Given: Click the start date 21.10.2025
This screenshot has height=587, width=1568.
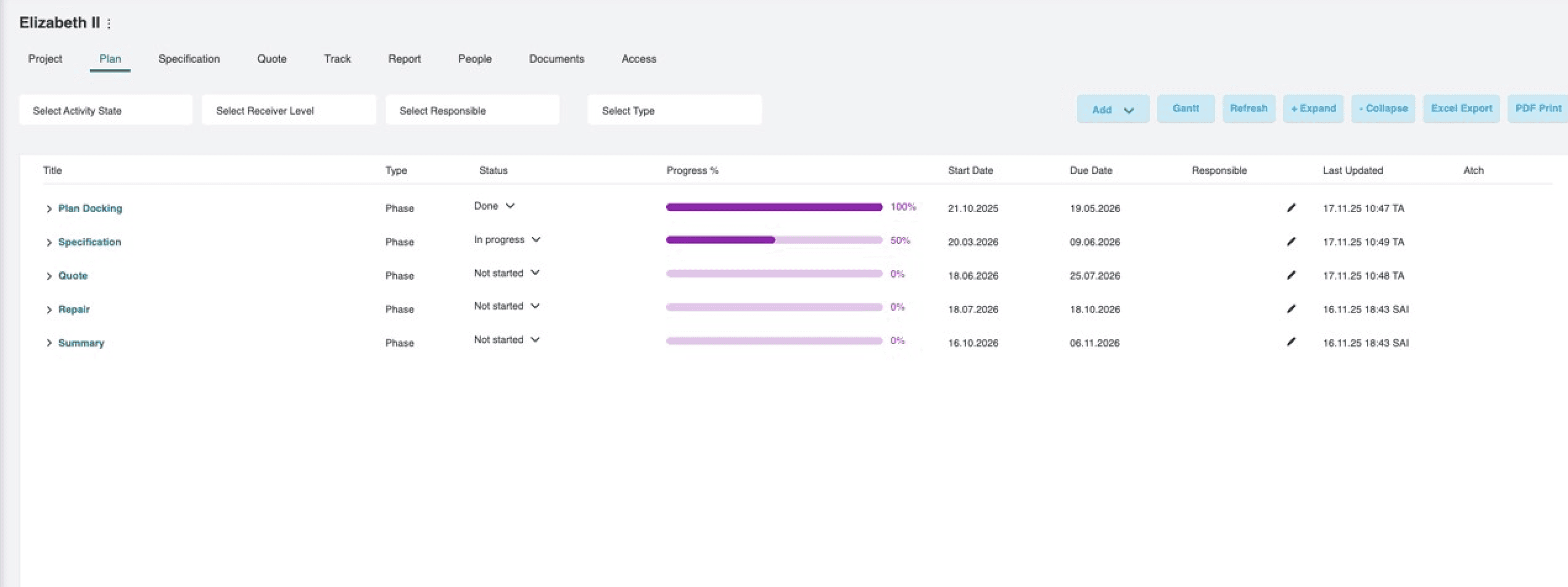Looking at the screenshot, I should [x=973, y=208].
